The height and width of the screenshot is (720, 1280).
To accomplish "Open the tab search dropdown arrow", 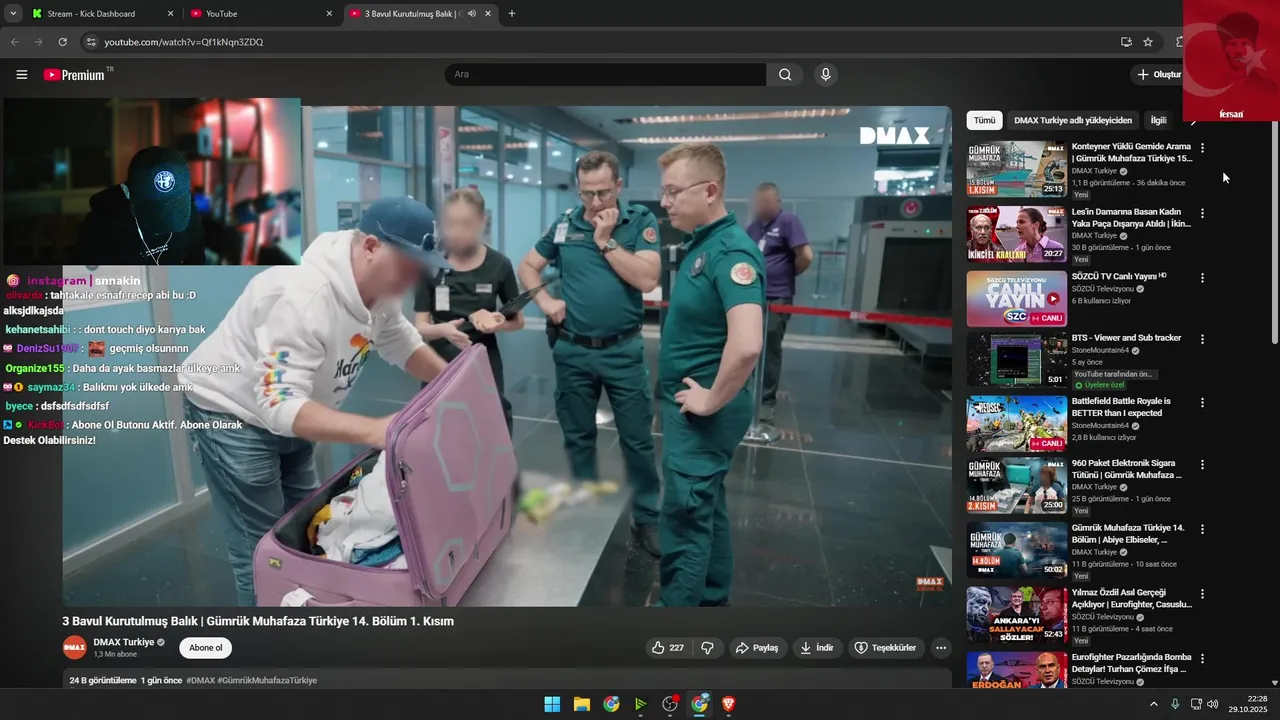I will tap(13, 14).
